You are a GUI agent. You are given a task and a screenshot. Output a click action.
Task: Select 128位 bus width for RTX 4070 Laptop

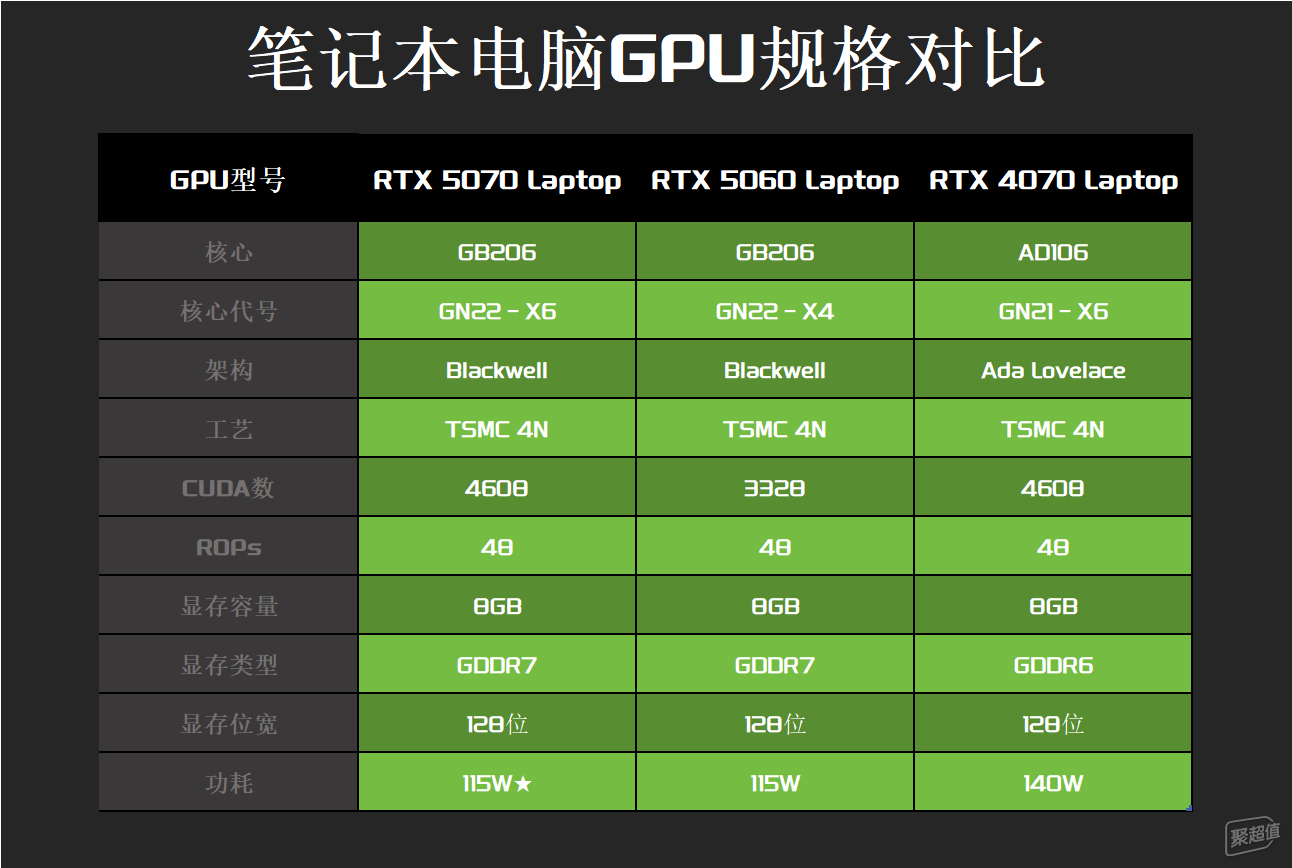[x=1053, y=724]
